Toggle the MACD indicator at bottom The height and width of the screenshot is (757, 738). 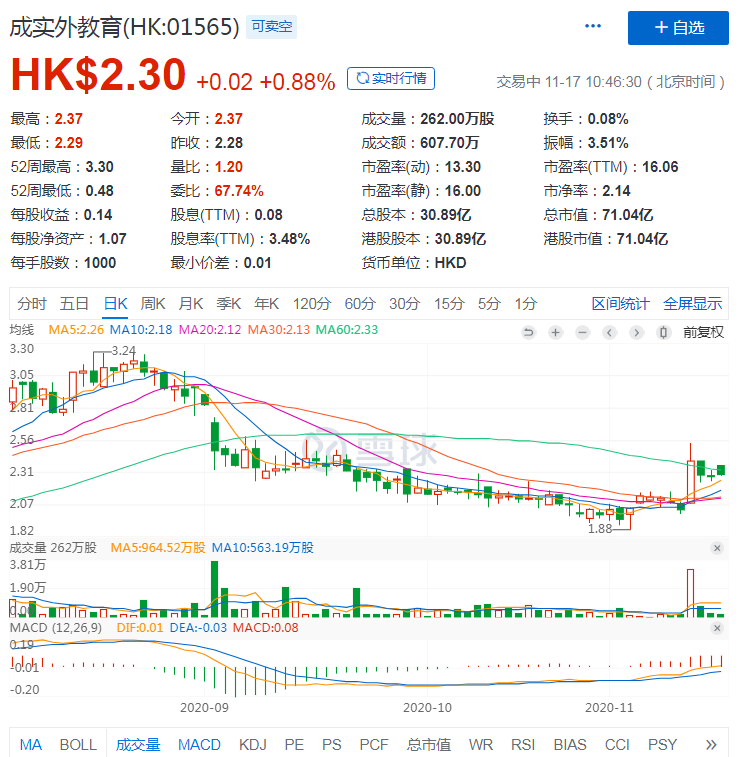point(199,744)
